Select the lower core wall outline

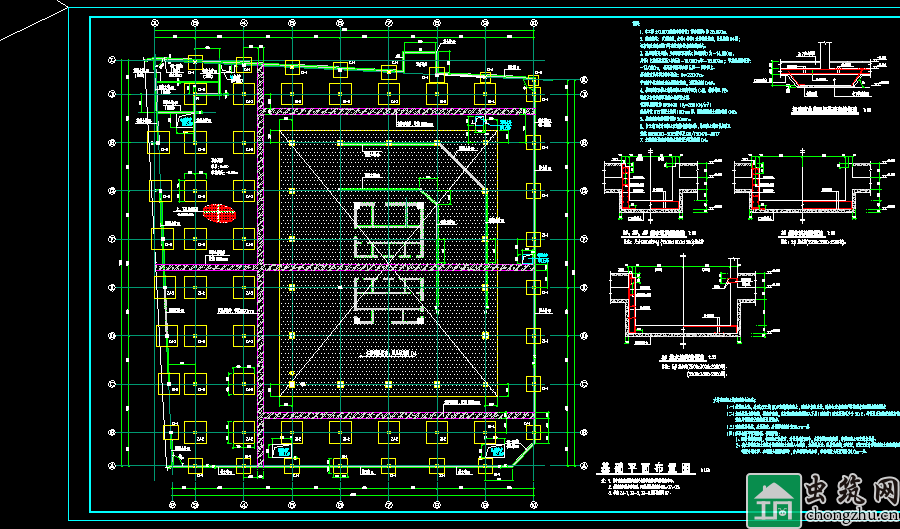coord(388,302)
